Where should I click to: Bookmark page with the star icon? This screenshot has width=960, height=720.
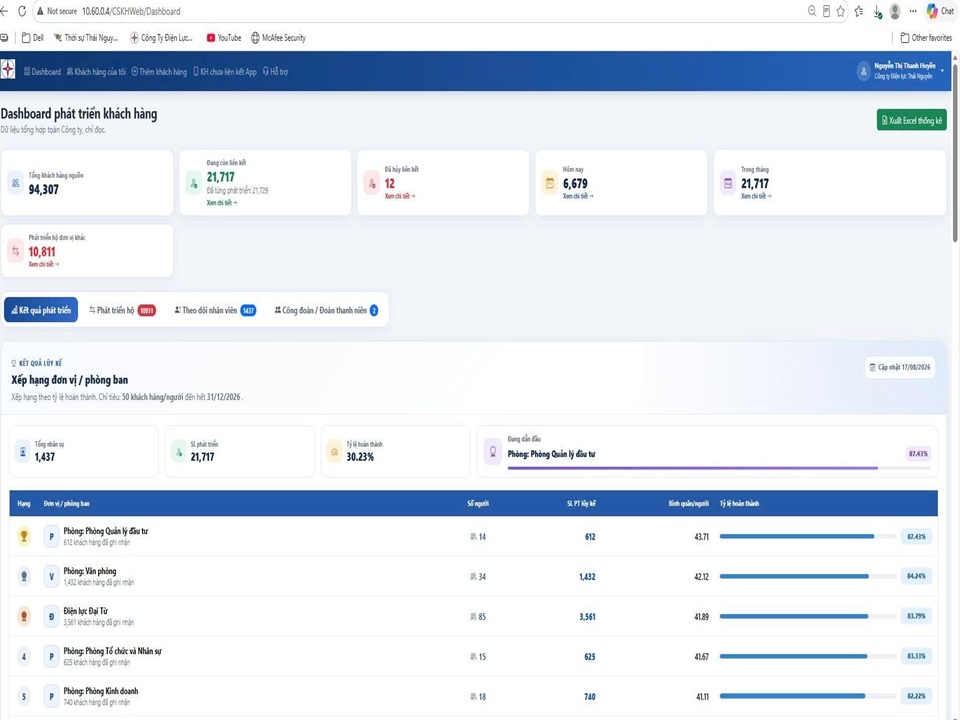(x=841, y=11)
